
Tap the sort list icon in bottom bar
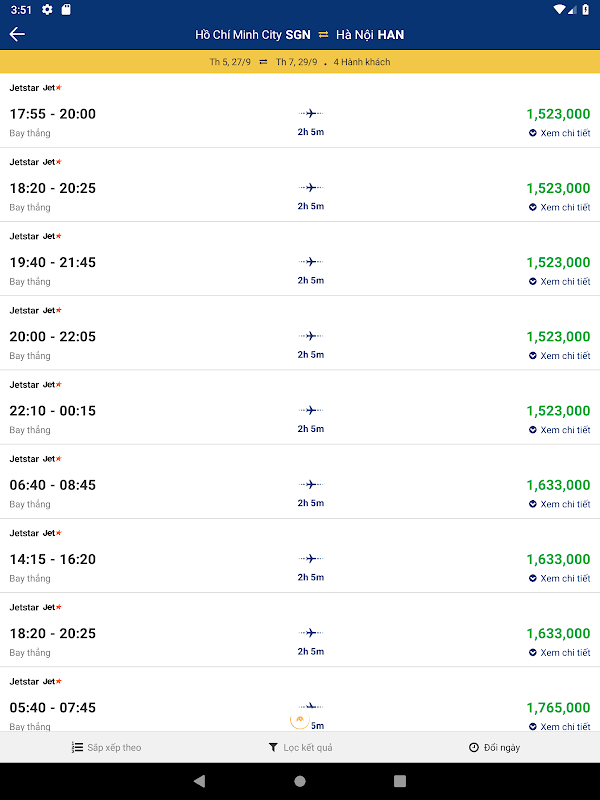coord(77,748)
